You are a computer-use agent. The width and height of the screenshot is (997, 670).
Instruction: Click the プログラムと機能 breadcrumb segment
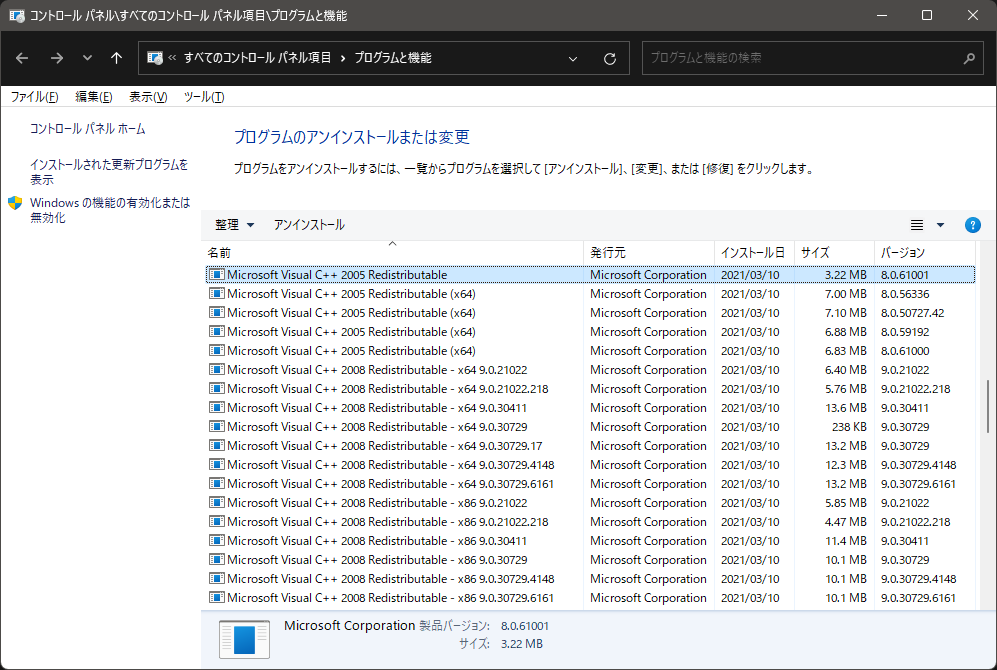(393, 58)
